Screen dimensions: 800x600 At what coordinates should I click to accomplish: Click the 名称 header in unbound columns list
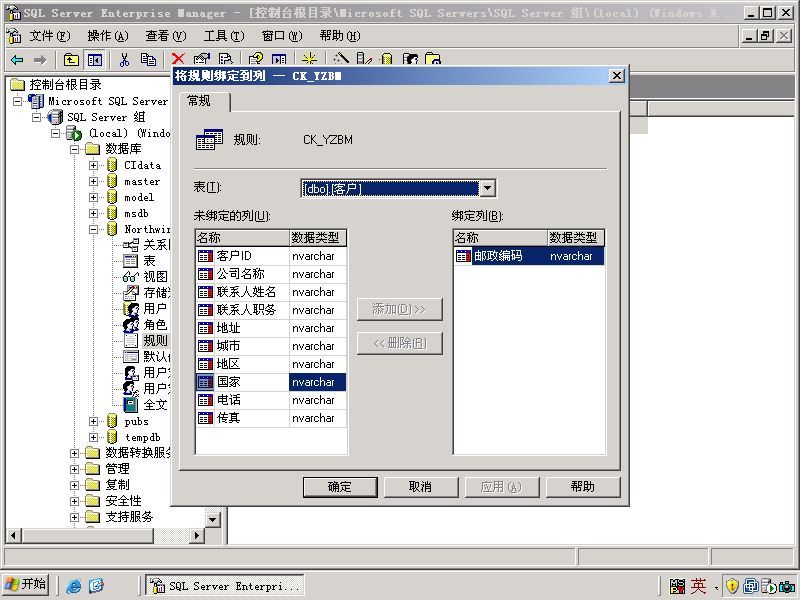coord(242,238)
